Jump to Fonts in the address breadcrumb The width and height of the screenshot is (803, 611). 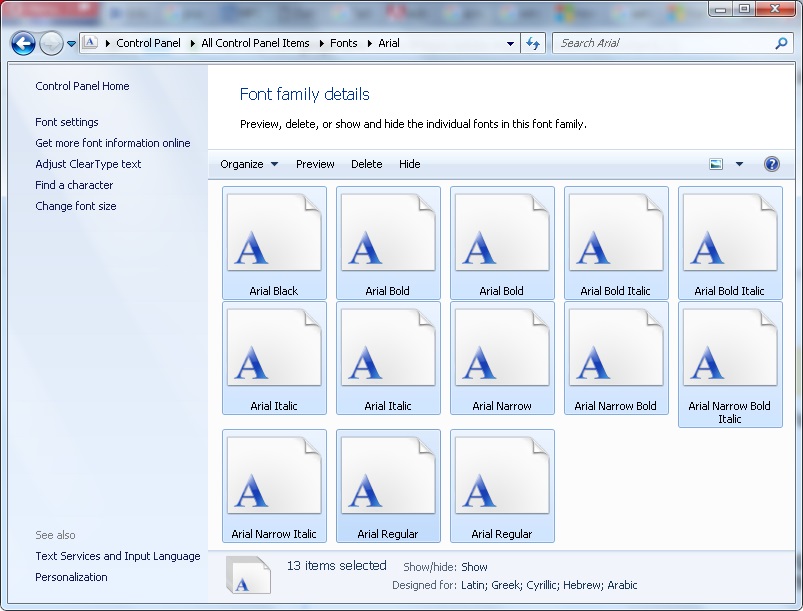click(x=344, y=43)
